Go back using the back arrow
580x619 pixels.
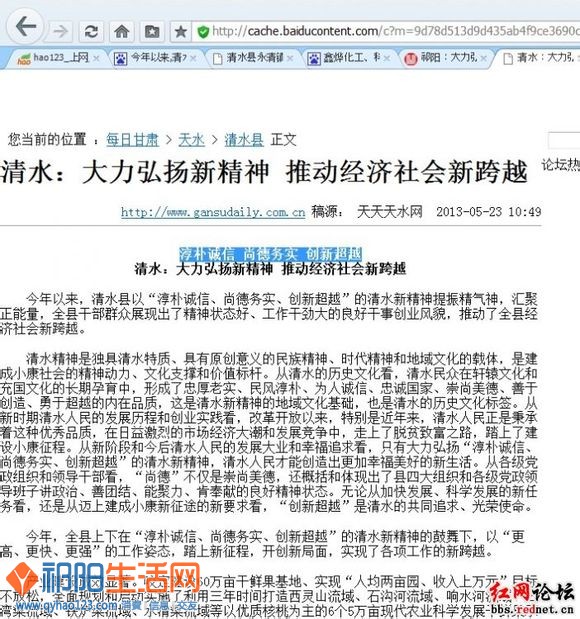(26, 27)
